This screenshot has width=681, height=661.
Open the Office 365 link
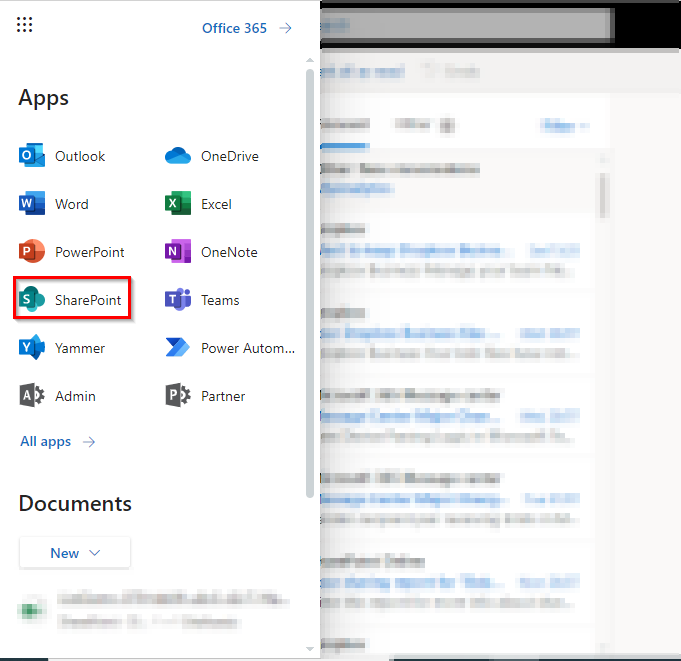tap(234, 28)
